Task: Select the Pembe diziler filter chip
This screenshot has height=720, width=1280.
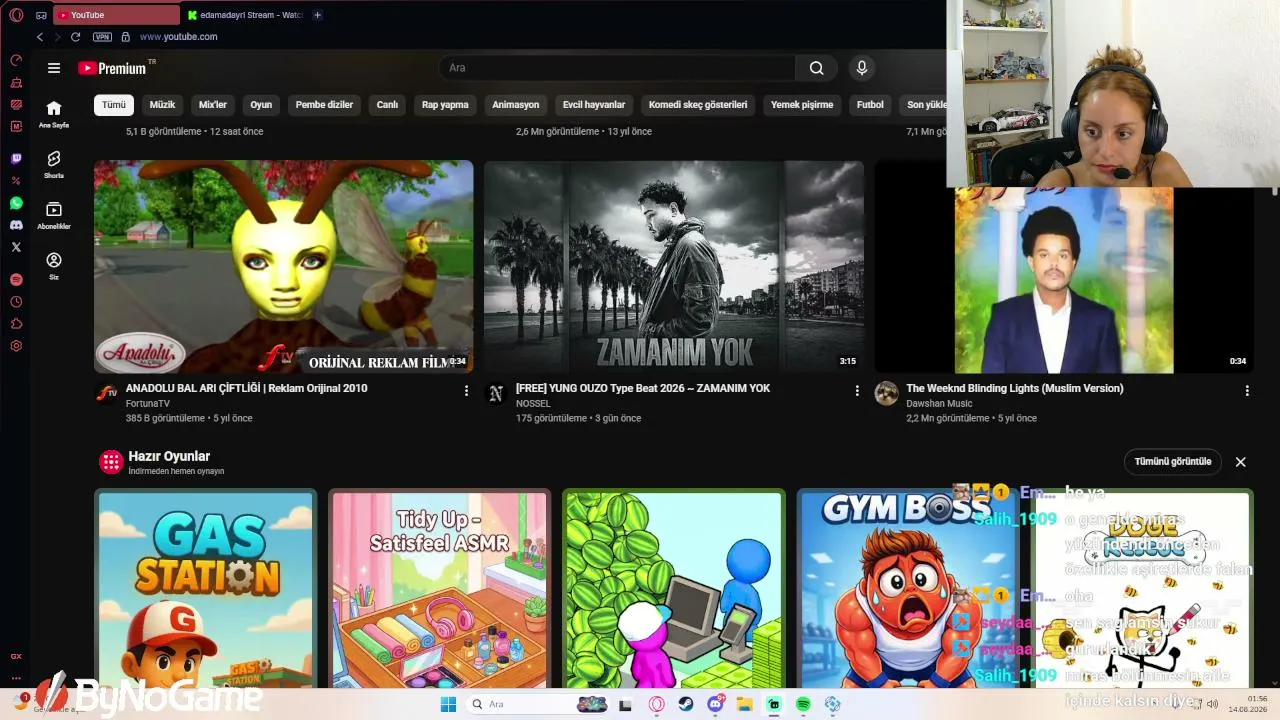Action: (x=324, y=105)
